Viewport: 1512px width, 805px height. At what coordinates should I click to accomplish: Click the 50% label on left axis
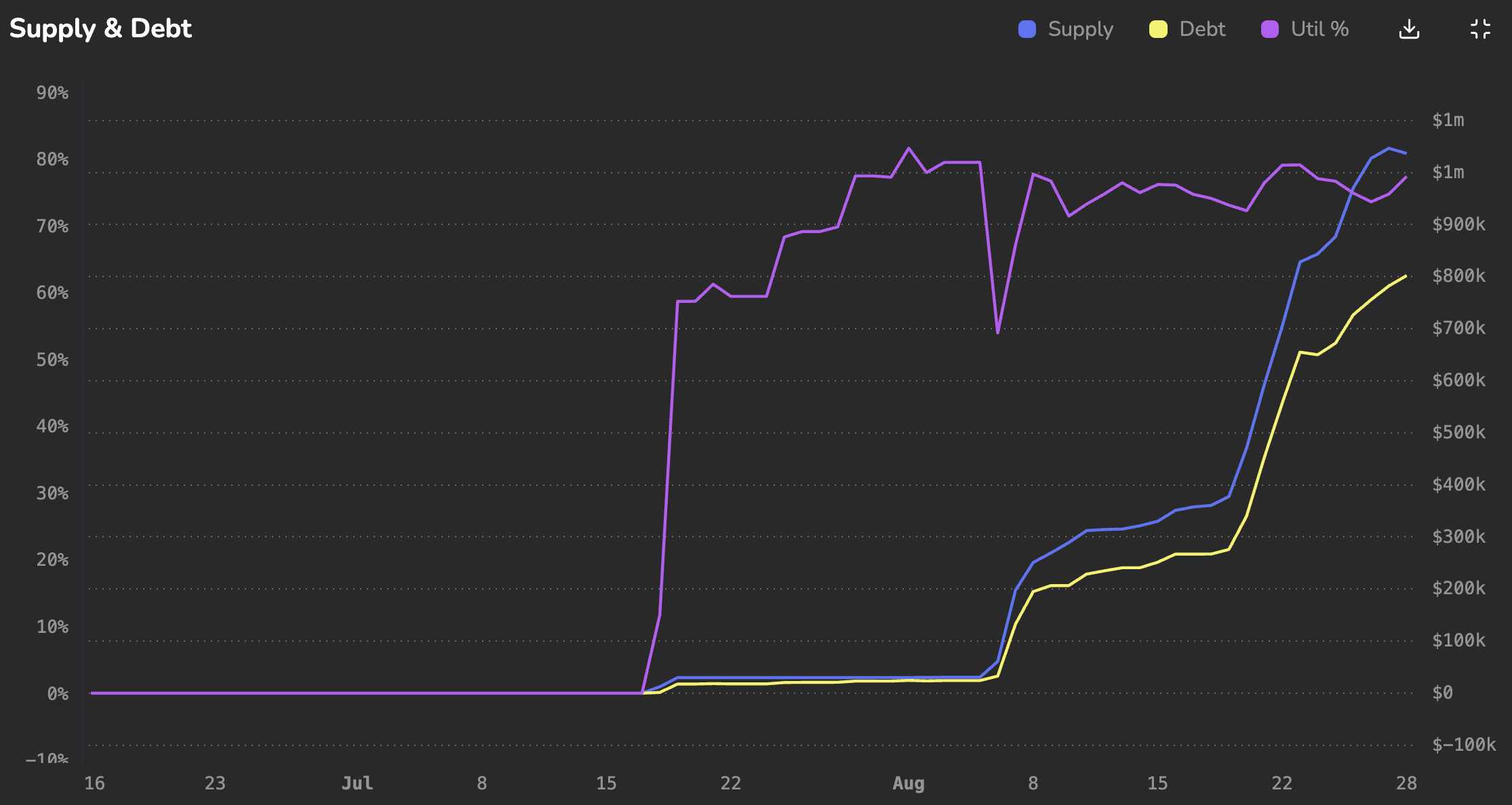(52, 360)
